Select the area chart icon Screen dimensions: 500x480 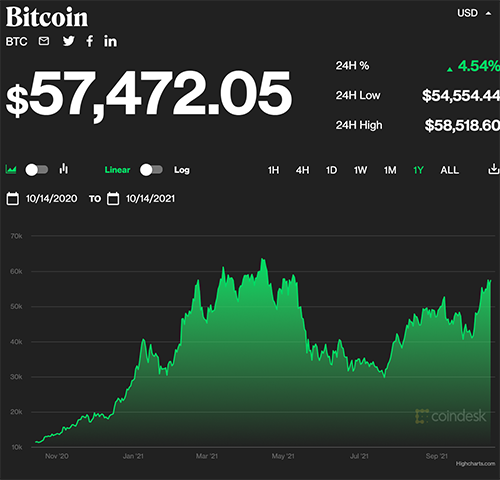pos(11,169)
